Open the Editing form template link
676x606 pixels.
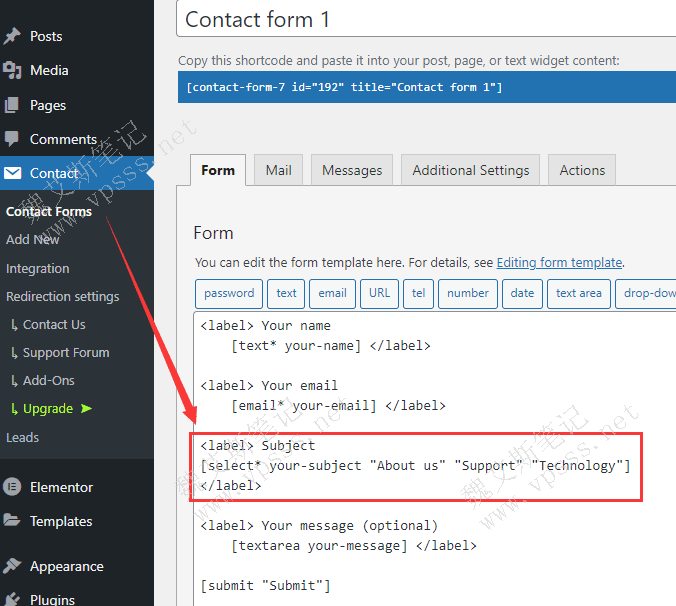coord(559,263)
